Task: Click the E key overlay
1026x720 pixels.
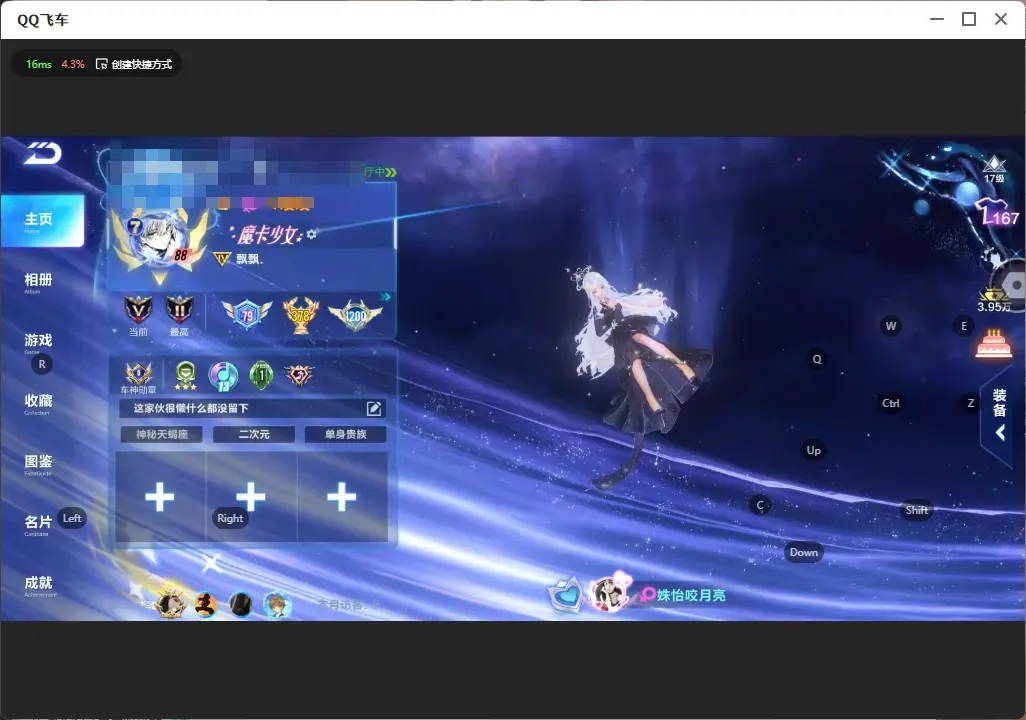Action: point(964,326)
